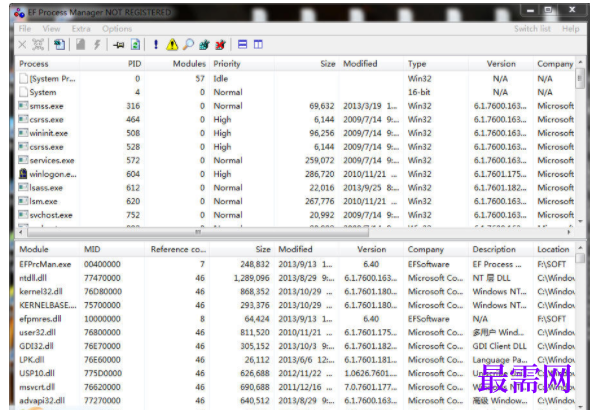This screenshot has width=590, height=410.
Task: Click the green arrows refresh icon
Action: click(135, 45)
